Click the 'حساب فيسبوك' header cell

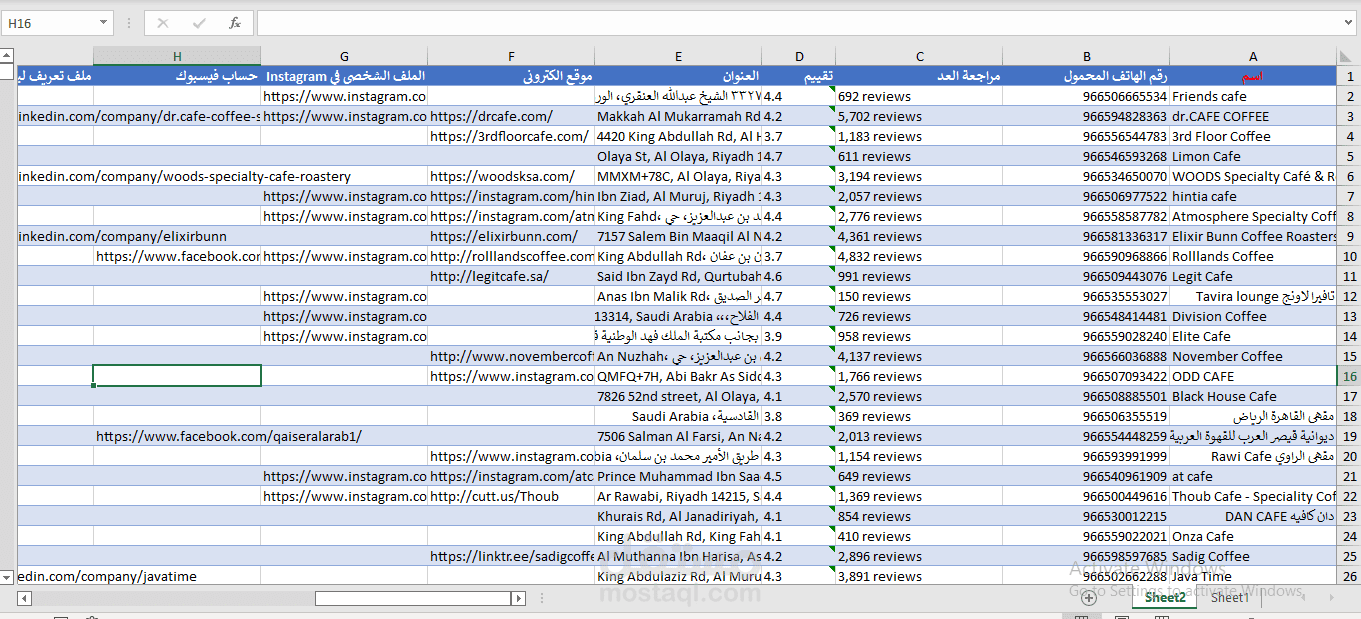[x=177, y=76]
